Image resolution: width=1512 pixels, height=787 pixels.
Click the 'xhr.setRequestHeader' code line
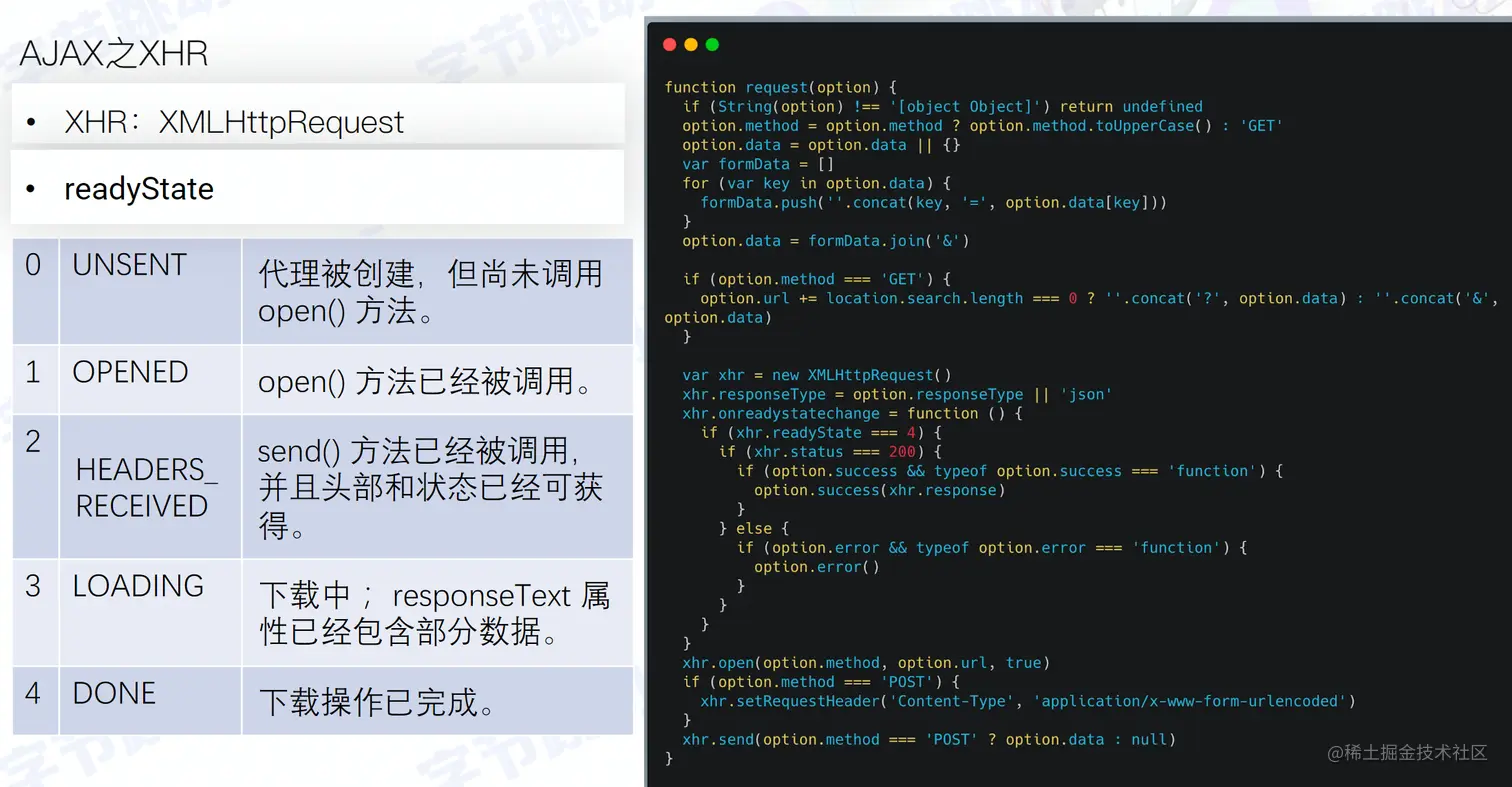click(1028, 701)
